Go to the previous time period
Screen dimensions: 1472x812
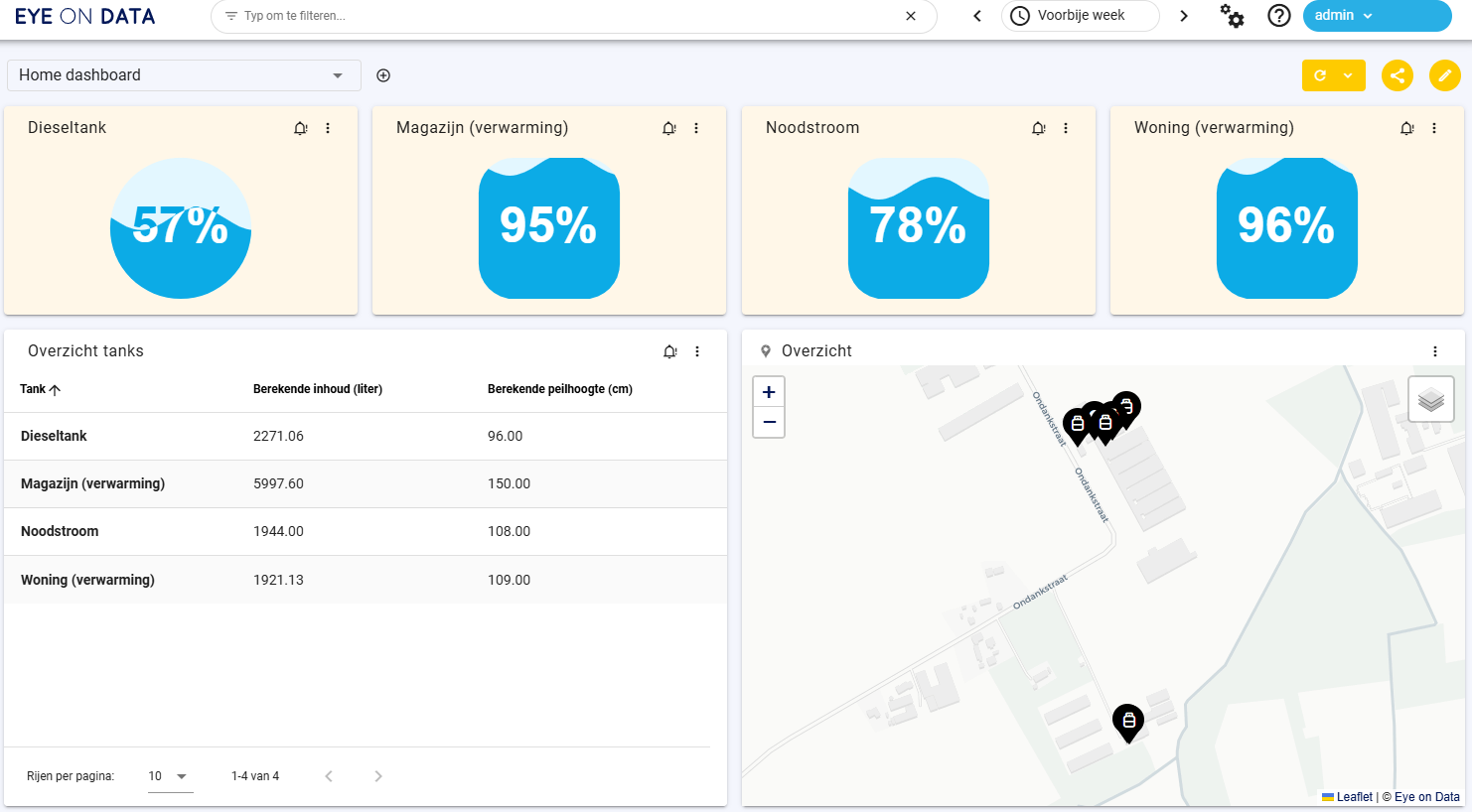point(977,16)
